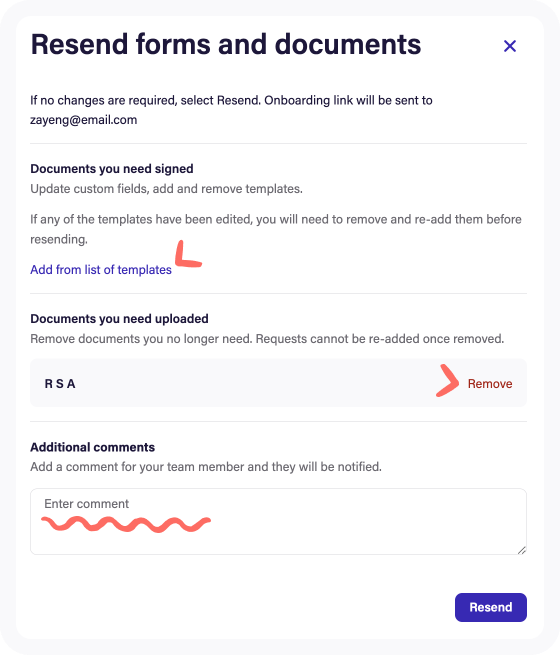
Task: Click the zayeng@email.com address text
Action: pos(84,120)
